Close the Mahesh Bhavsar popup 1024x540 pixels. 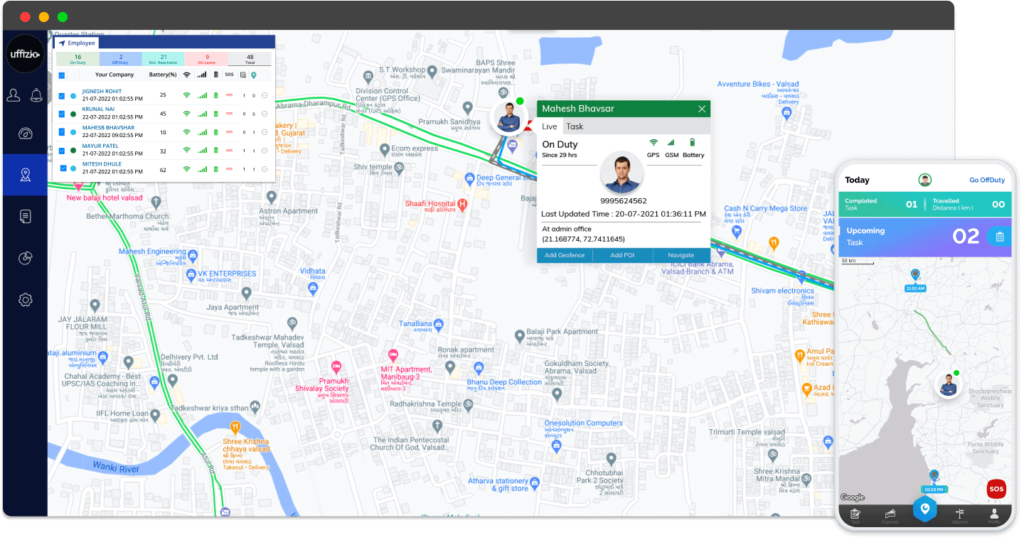(701, 109)
